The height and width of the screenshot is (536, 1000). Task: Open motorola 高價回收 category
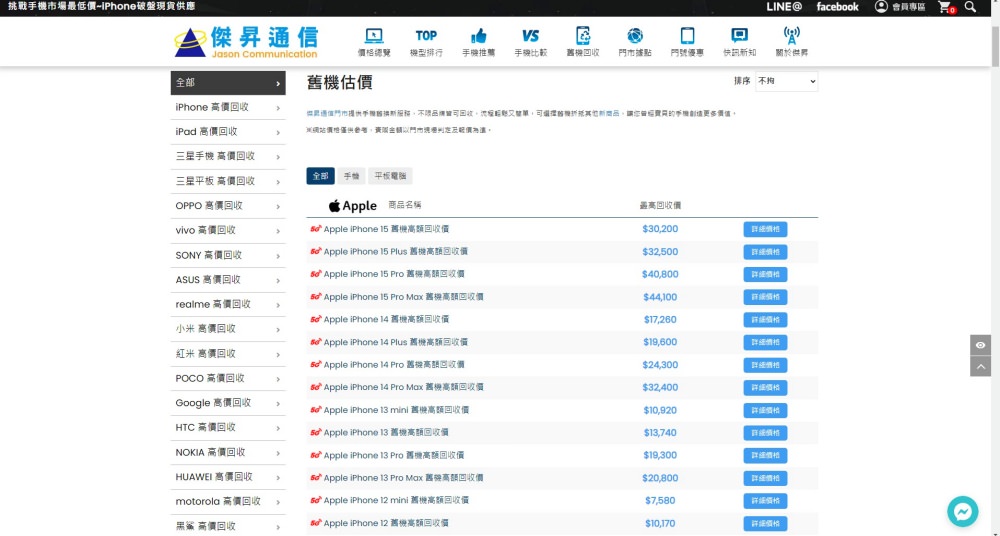pyautogui.click(x=228, y=502)
